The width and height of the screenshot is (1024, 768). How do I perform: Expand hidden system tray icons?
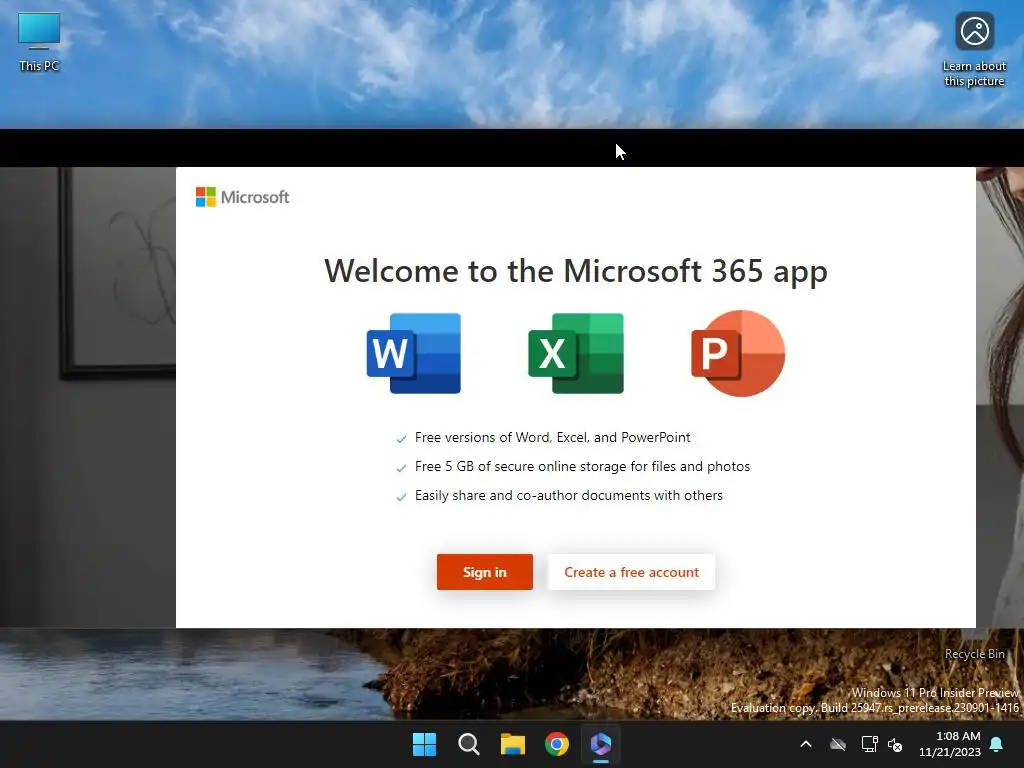(x=806, y=744)
